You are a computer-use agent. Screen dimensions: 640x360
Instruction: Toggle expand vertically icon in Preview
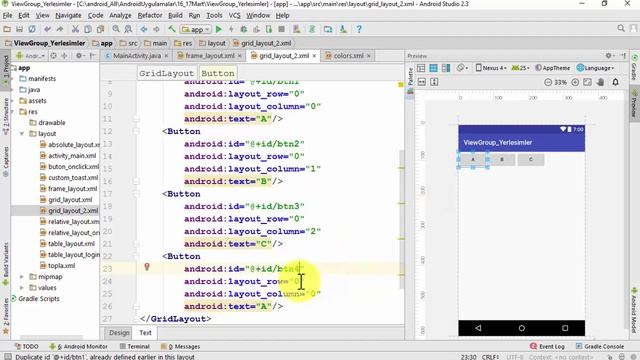pyautogui.click(x=434, y=82)
